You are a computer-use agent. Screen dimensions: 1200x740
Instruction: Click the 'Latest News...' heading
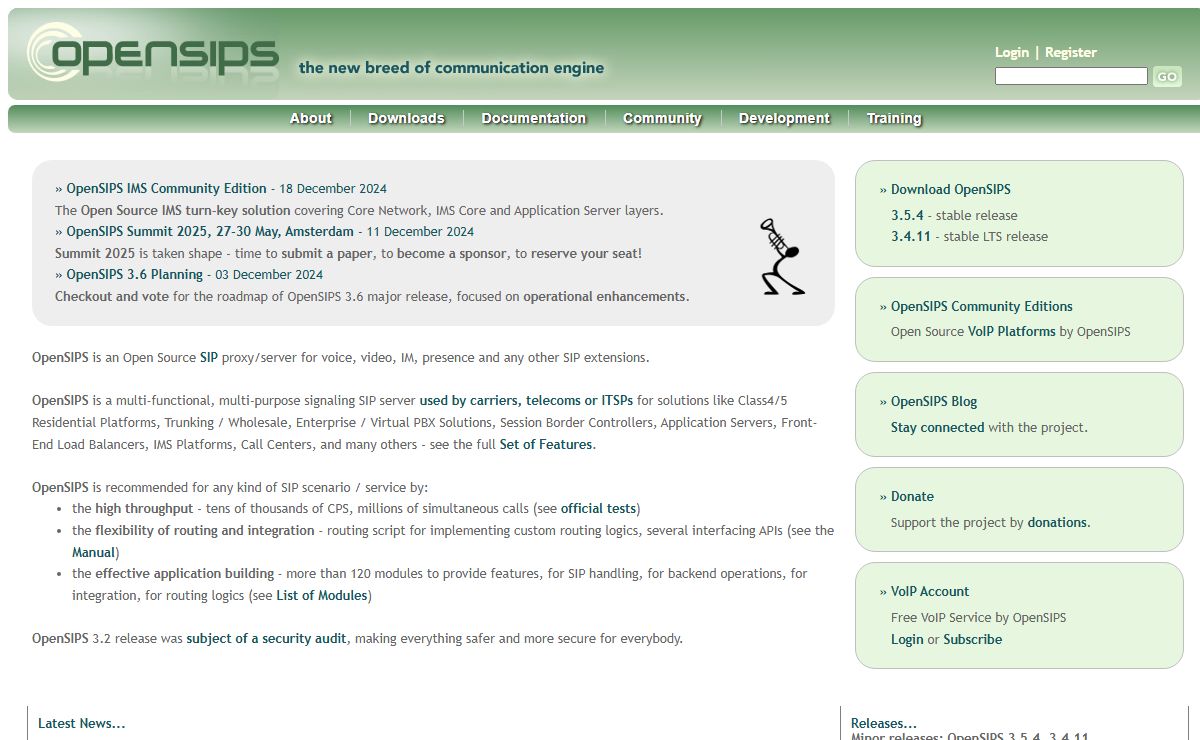pyautogui.click(x=82, y=723)
